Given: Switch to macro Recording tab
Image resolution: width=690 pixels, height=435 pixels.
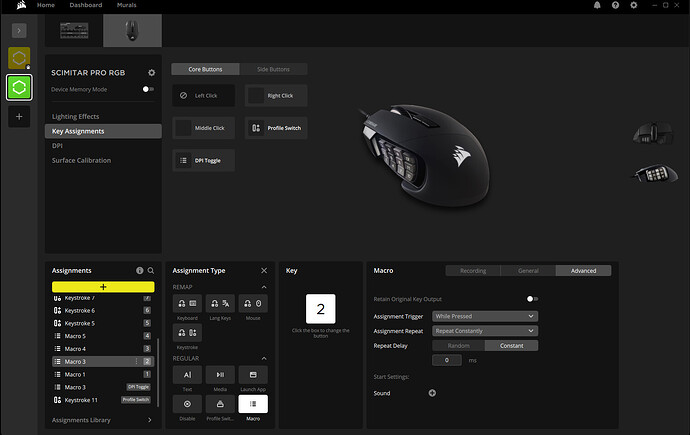Looking at the screenshot, I should 473,271.
